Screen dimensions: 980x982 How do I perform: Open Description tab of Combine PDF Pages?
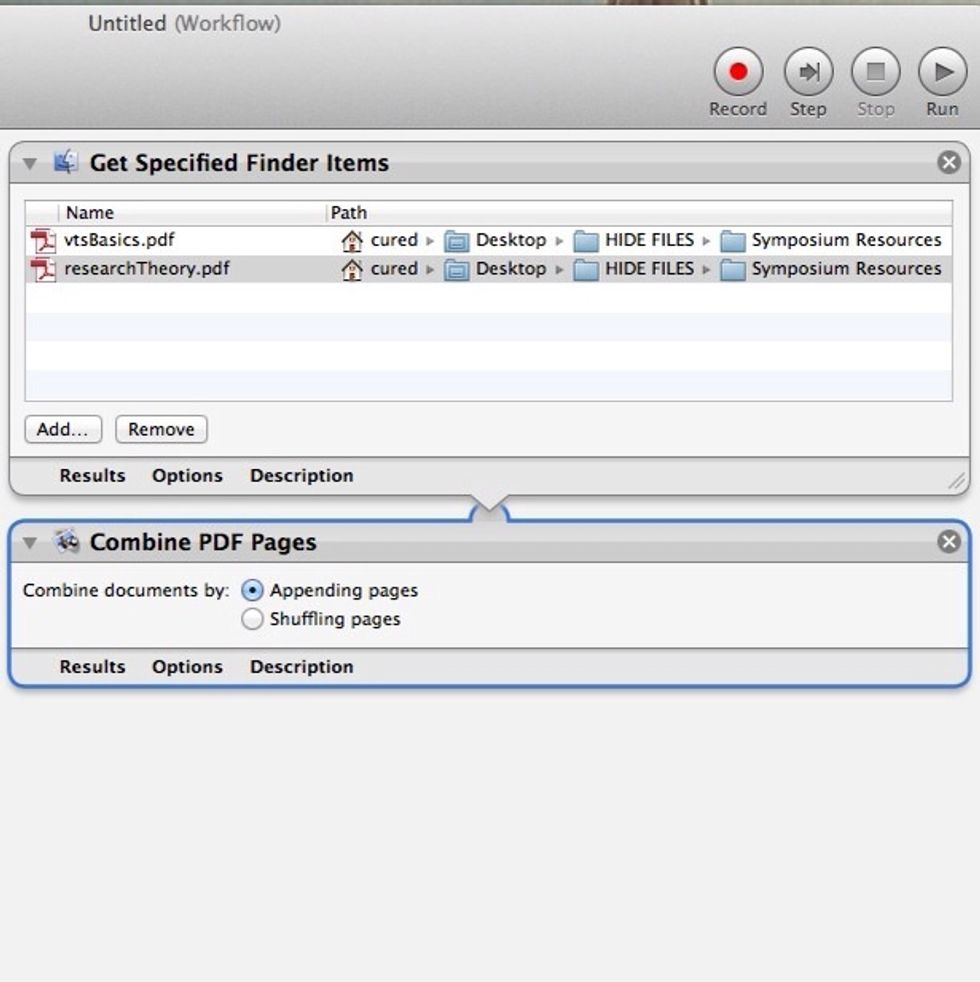click(301, 666)
